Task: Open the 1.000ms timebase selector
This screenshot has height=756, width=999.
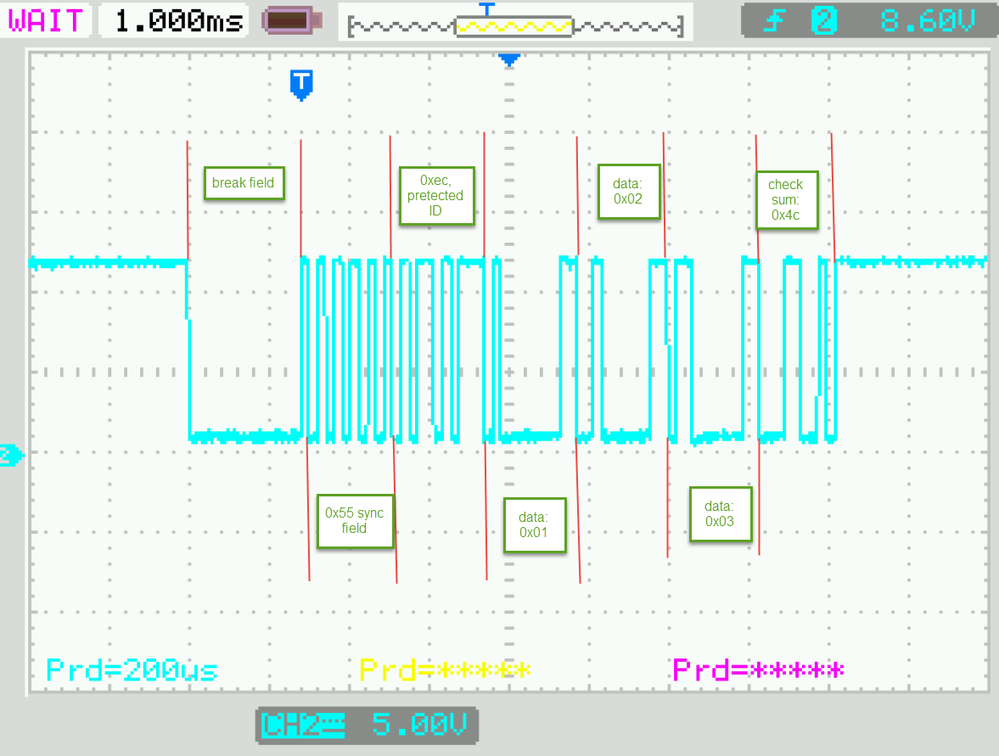Action: [176, 19]
